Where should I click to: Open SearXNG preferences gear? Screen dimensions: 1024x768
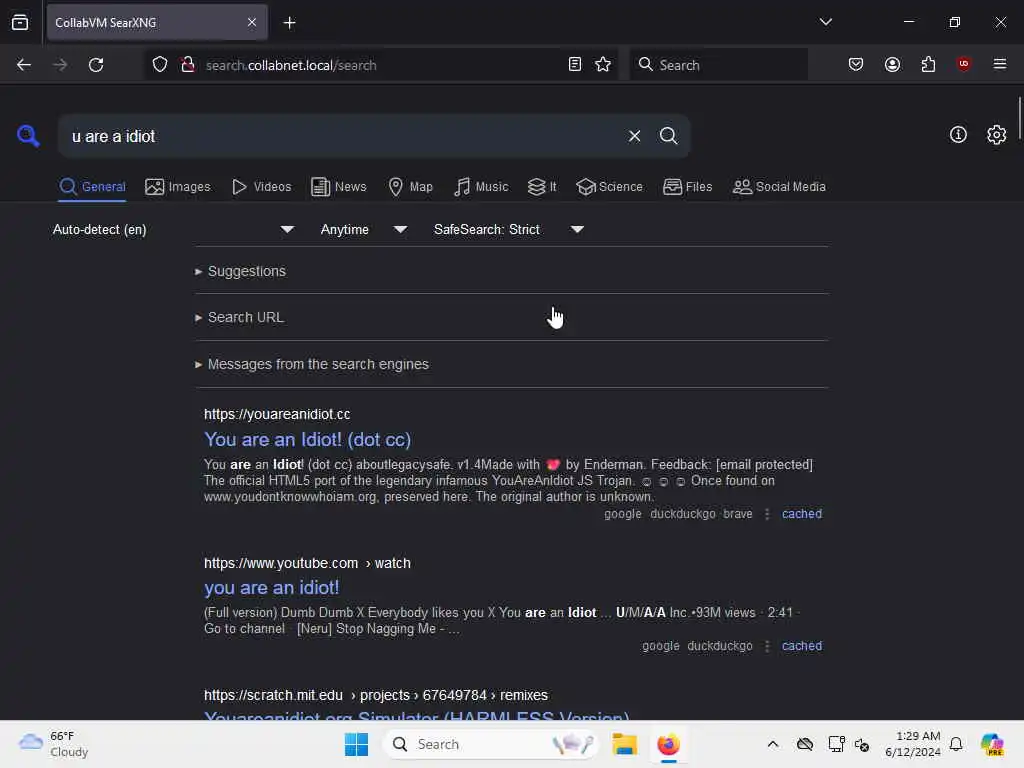point(996,135)
